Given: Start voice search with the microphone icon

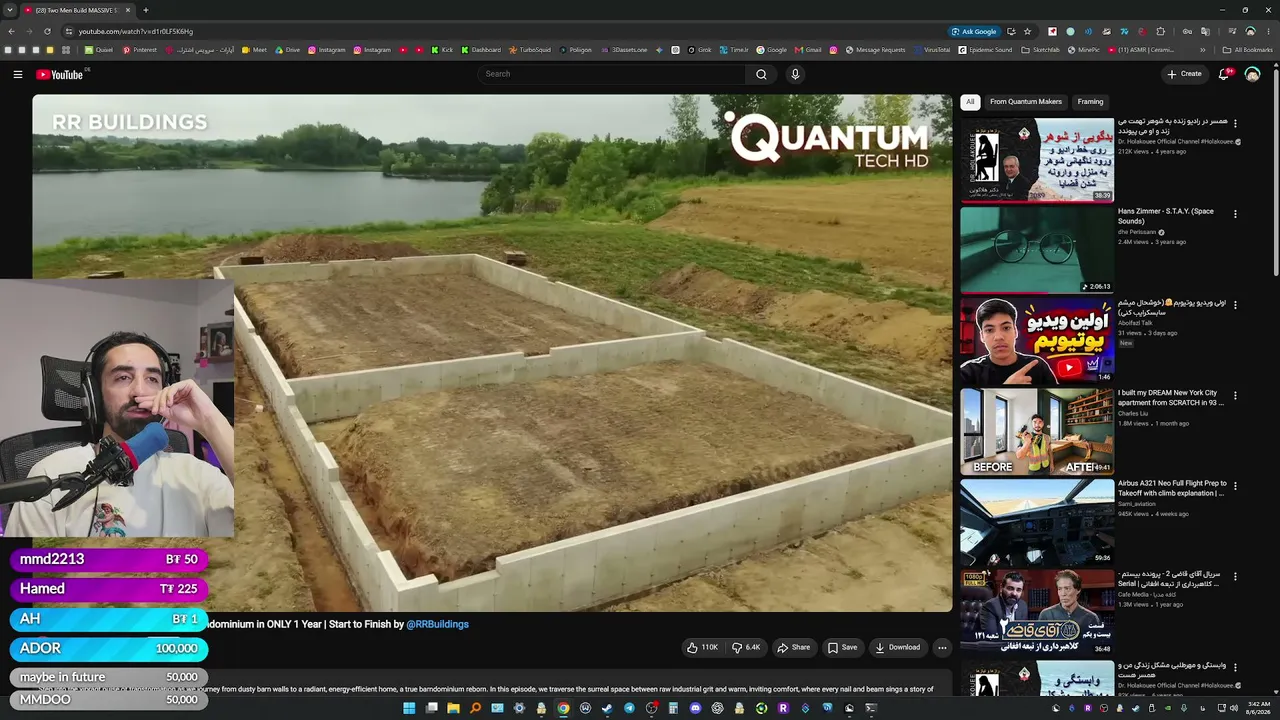Looking at the screenshot, I should tap(795, 74).
